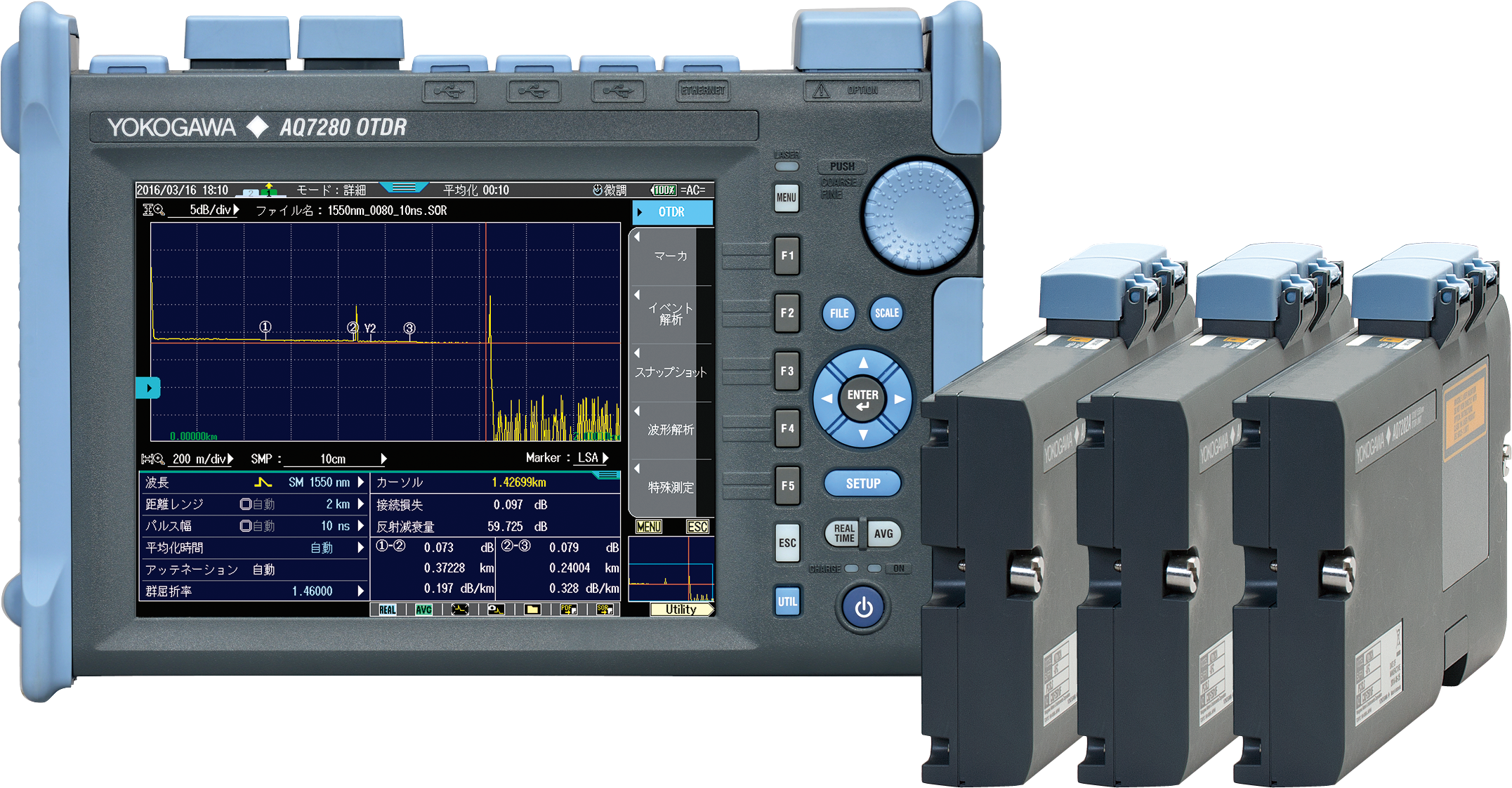Pull down the top center blue status drawer

(x=404, y=188)
